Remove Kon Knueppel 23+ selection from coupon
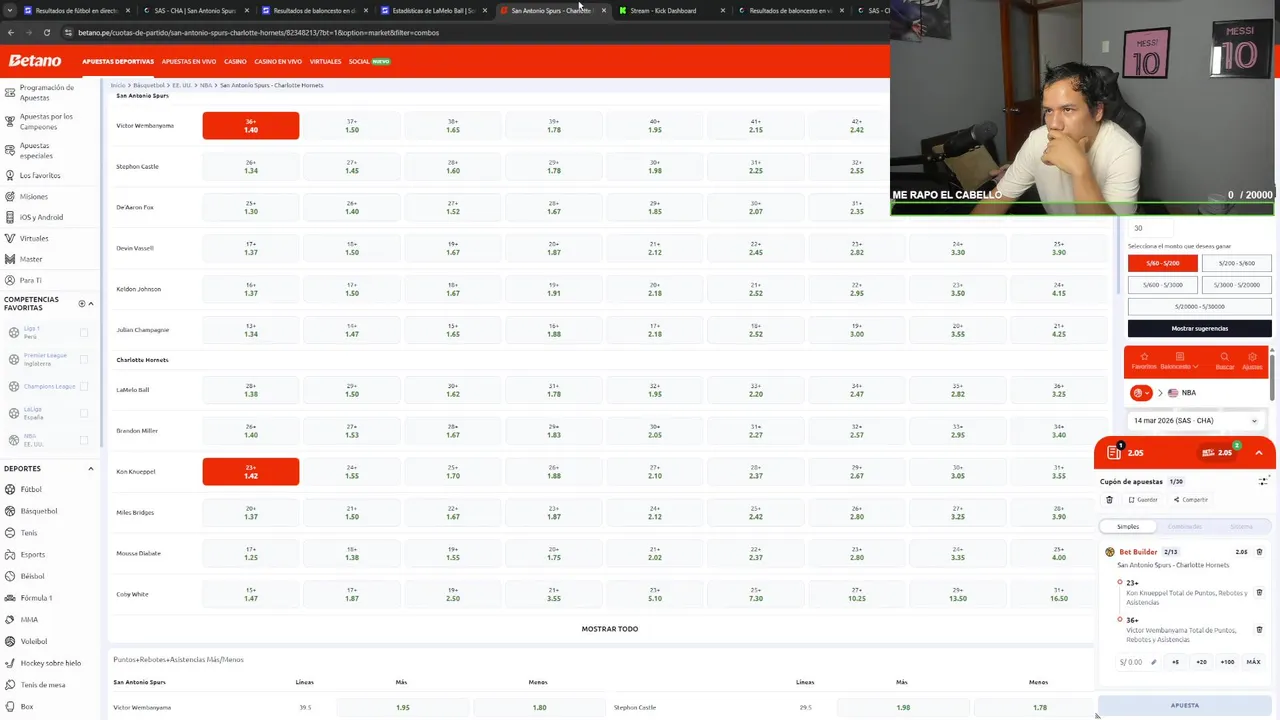The width and height of the screenshot is (1280, 720). coord(1259,592)
